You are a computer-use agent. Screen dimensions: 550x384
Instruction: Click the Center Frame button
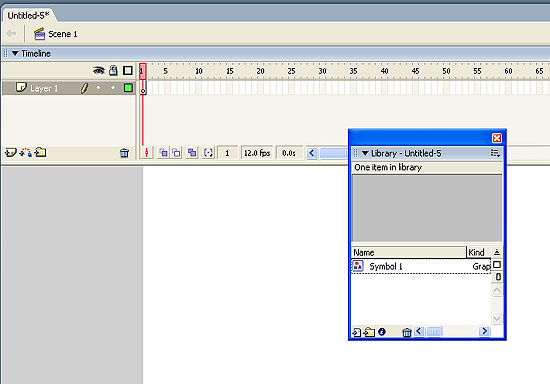point(147,153)
